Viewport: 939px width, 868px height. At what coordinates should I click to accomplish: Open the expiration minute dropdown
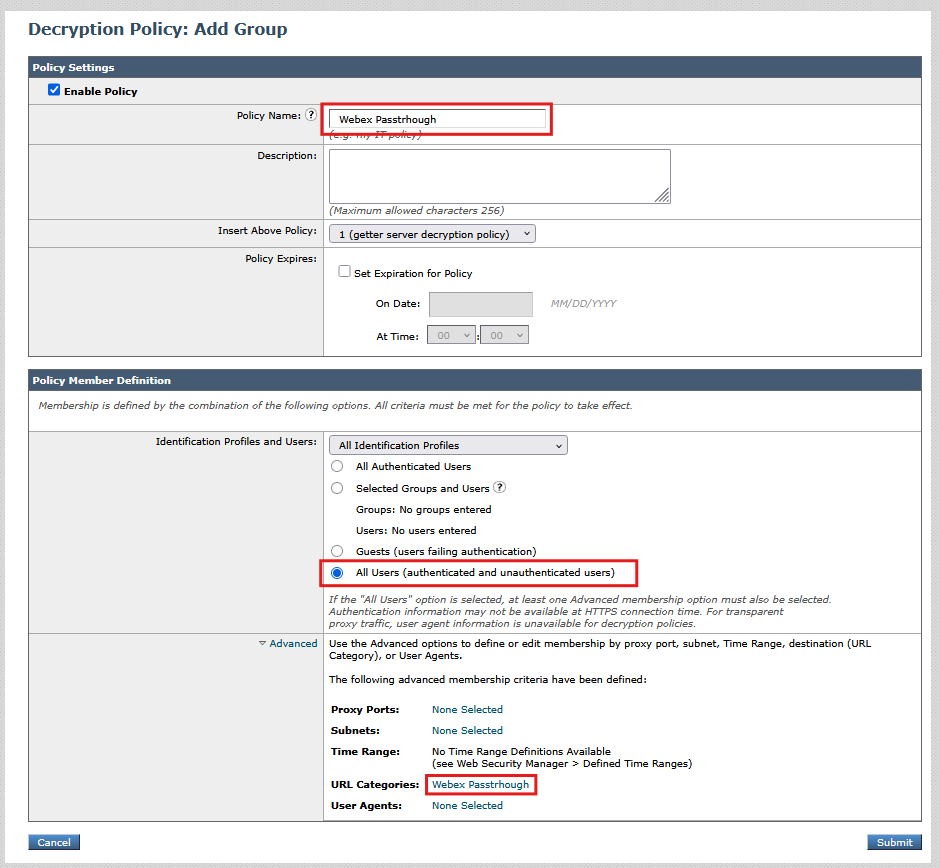pyautogui.click(x=504, y=335)
